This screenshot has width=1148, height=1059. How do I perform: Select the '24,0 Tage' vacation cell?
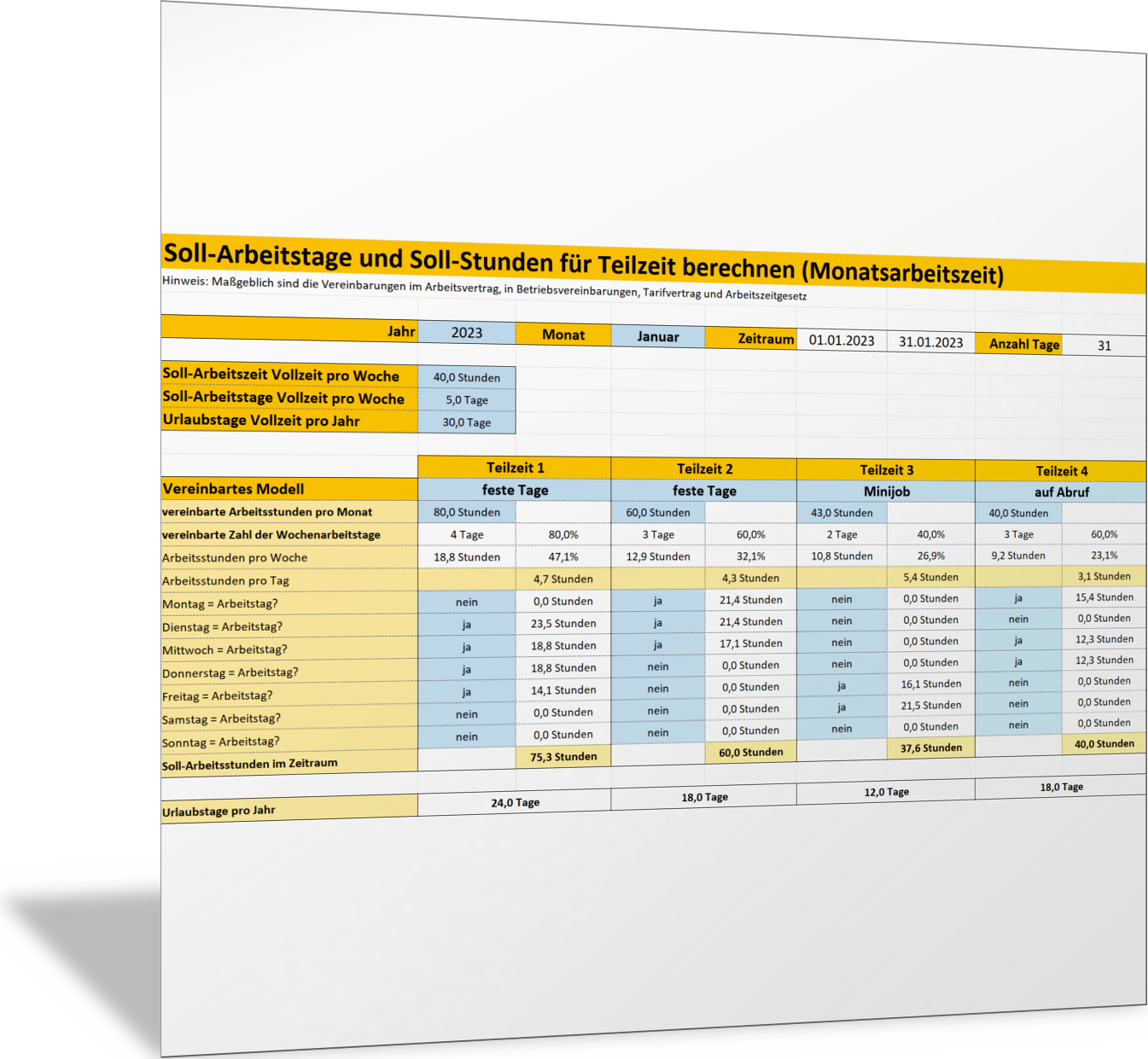pyautogui.click(x=515, y=802)
